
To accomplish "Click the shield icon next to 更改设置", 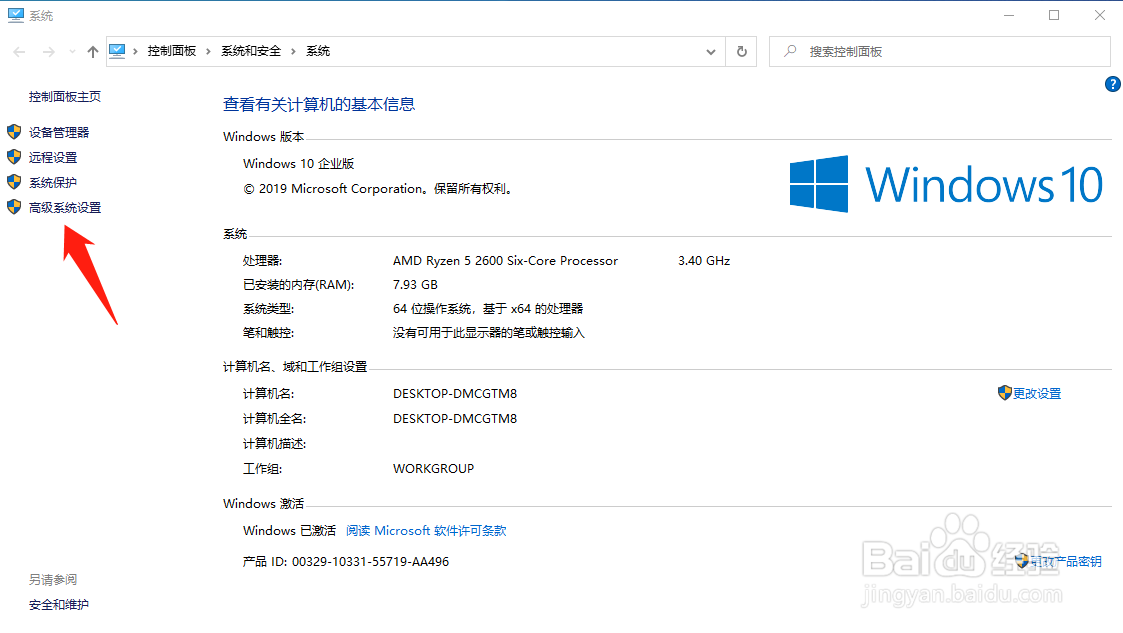I will [x=1004, y=392].
